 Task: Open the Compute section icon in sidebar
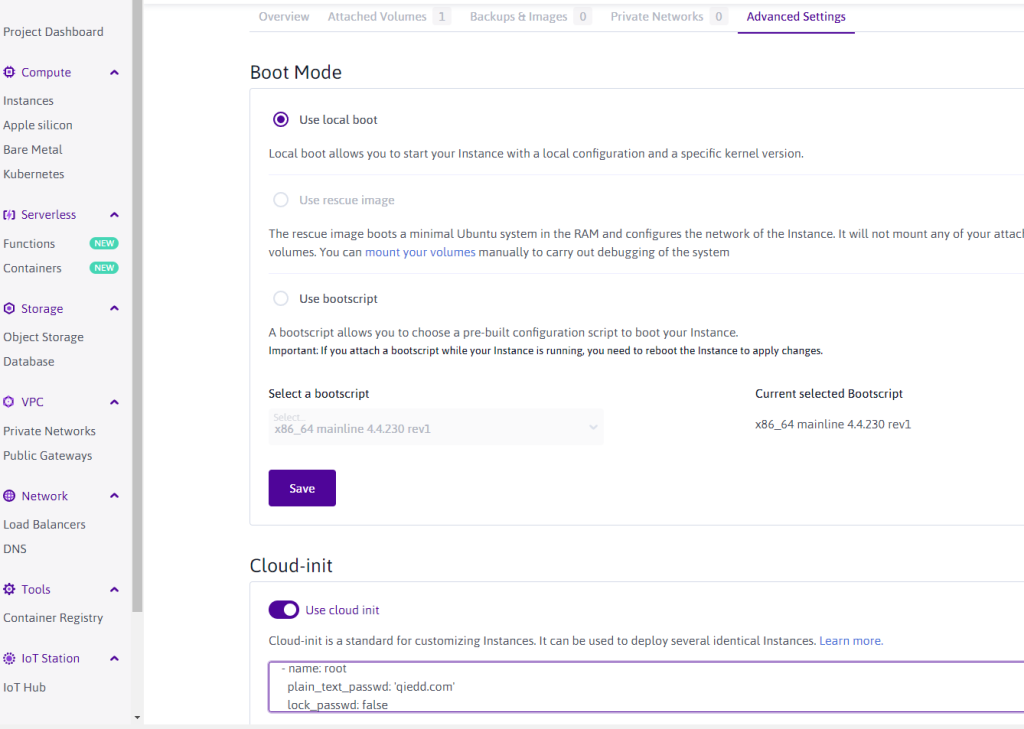[x=9, y=72]
